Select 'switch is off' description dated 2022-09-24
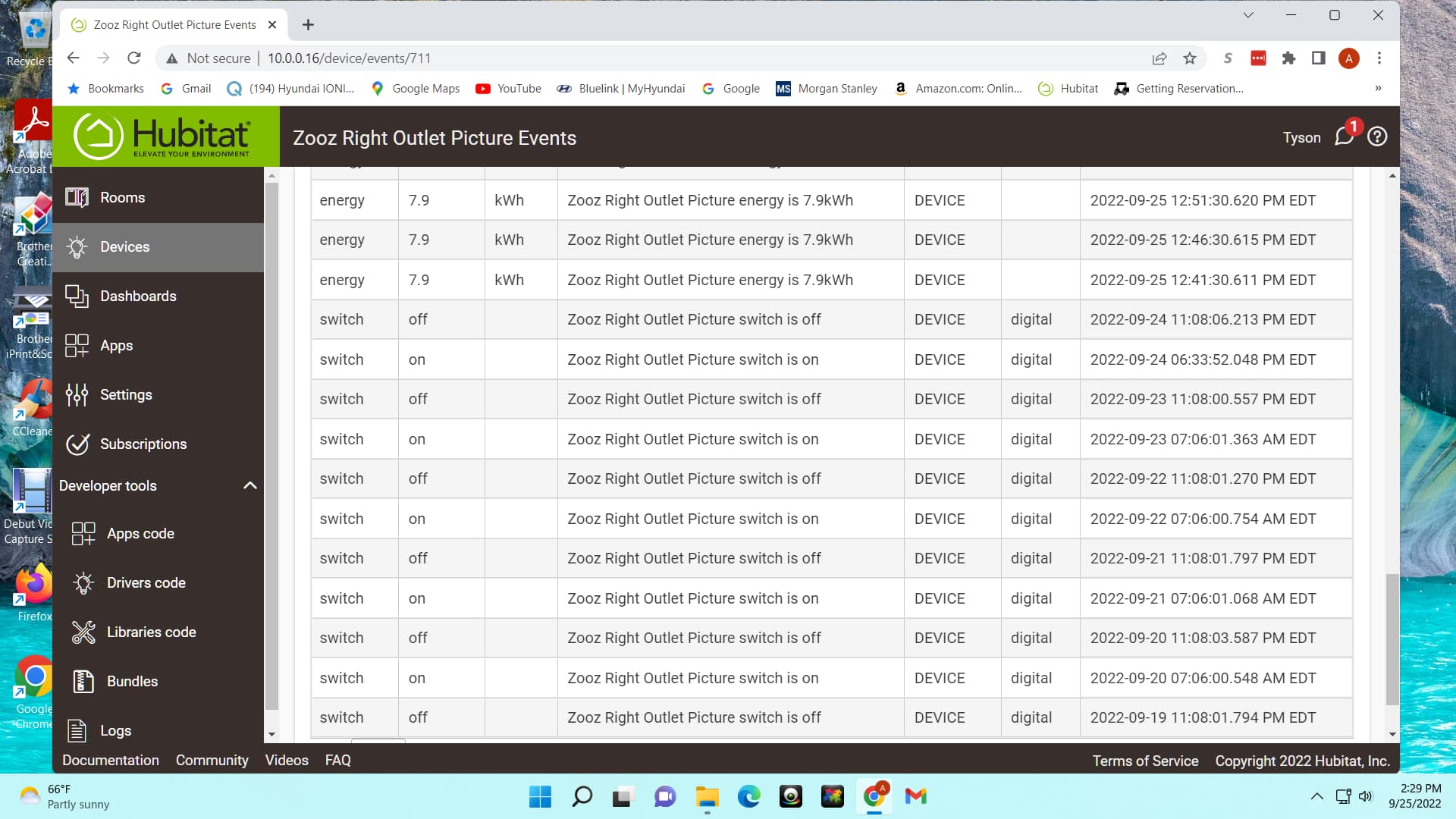1456x819 pixels. click(x=694, y=319)
